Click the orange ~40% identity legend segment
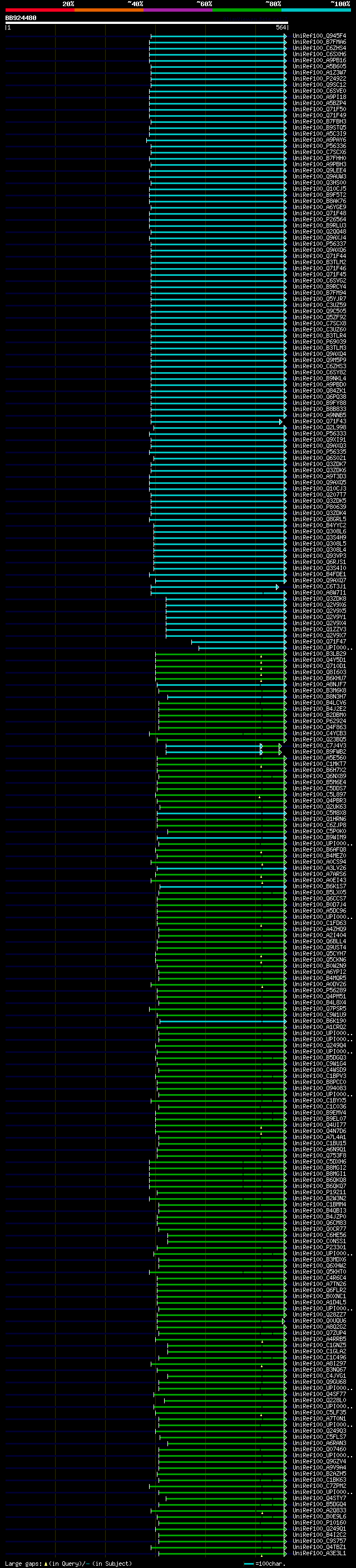Image resolution: width=356 pixels, height=1568 pixels. pos(109,10)
